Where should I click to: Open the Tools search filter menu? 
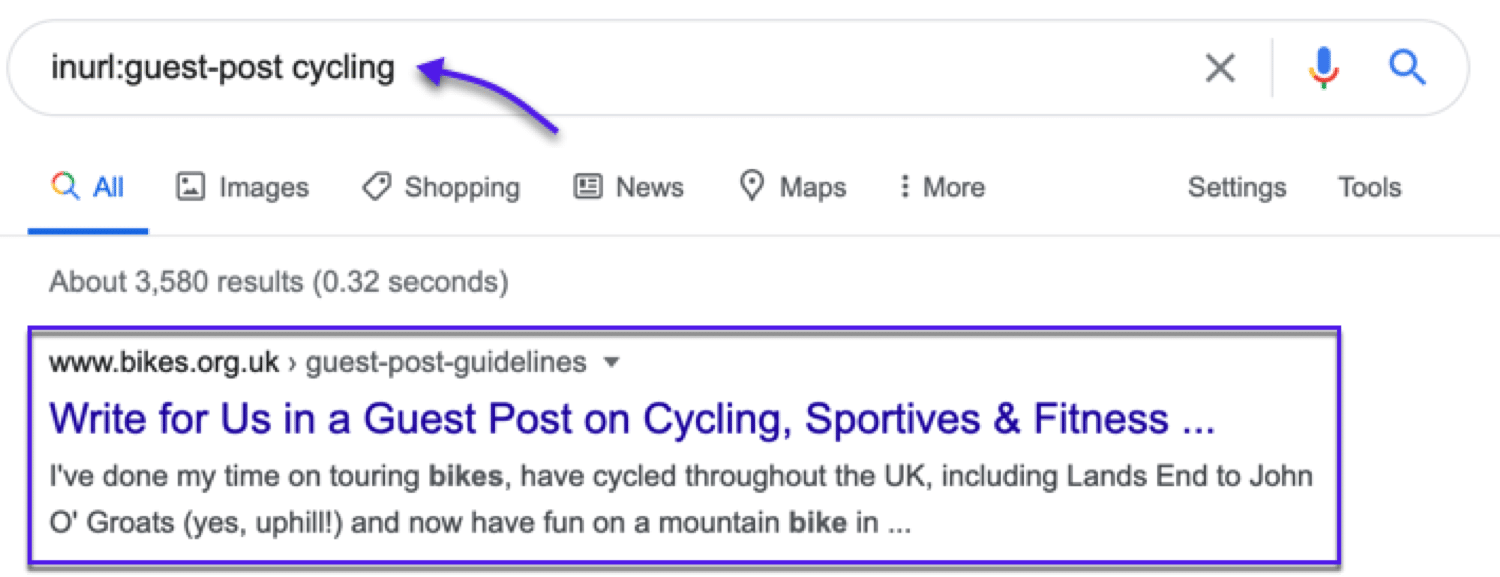pos(1369,187)
